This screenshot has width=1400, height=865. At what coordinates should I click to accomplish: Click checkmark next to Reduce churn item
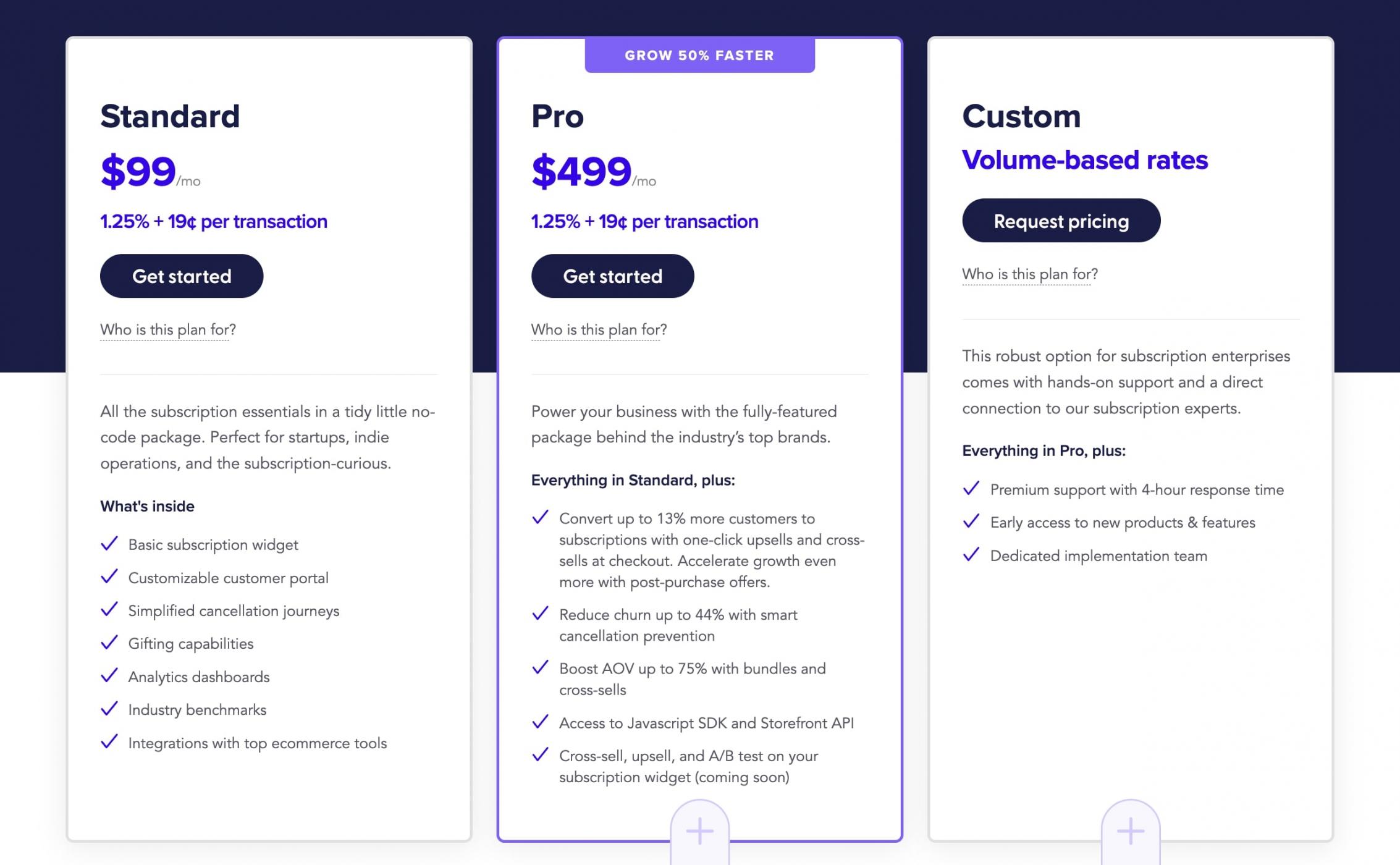pos(540,614)
